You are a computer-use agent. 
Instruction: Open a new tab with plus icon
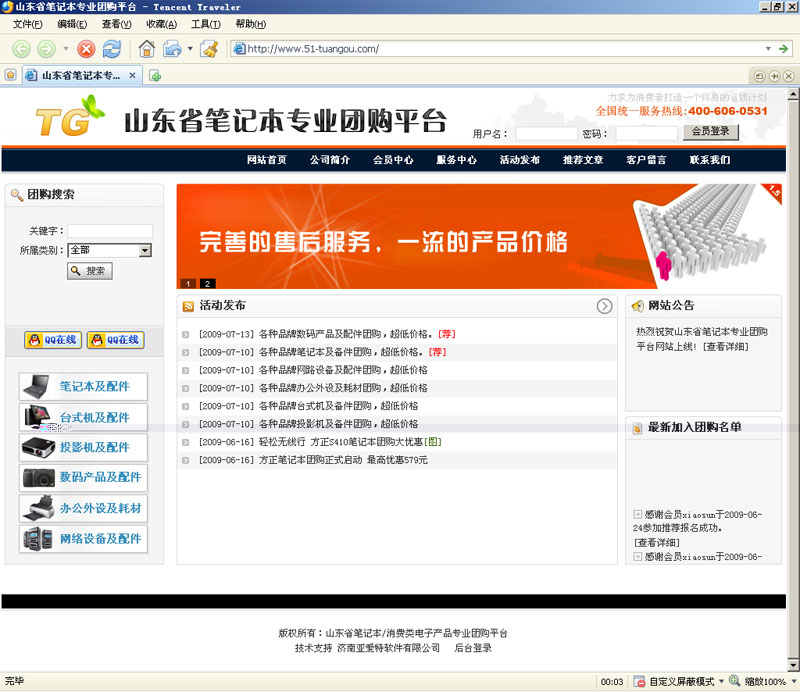[155, 76]
